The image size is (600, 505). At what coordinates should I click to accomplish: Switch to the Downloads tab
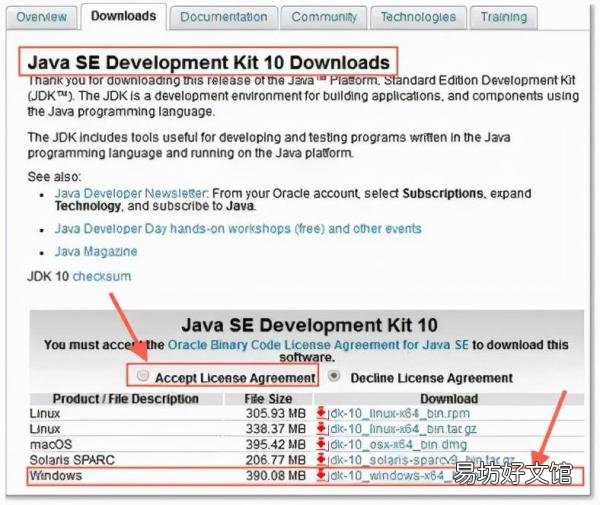click(x=124, y=16)
